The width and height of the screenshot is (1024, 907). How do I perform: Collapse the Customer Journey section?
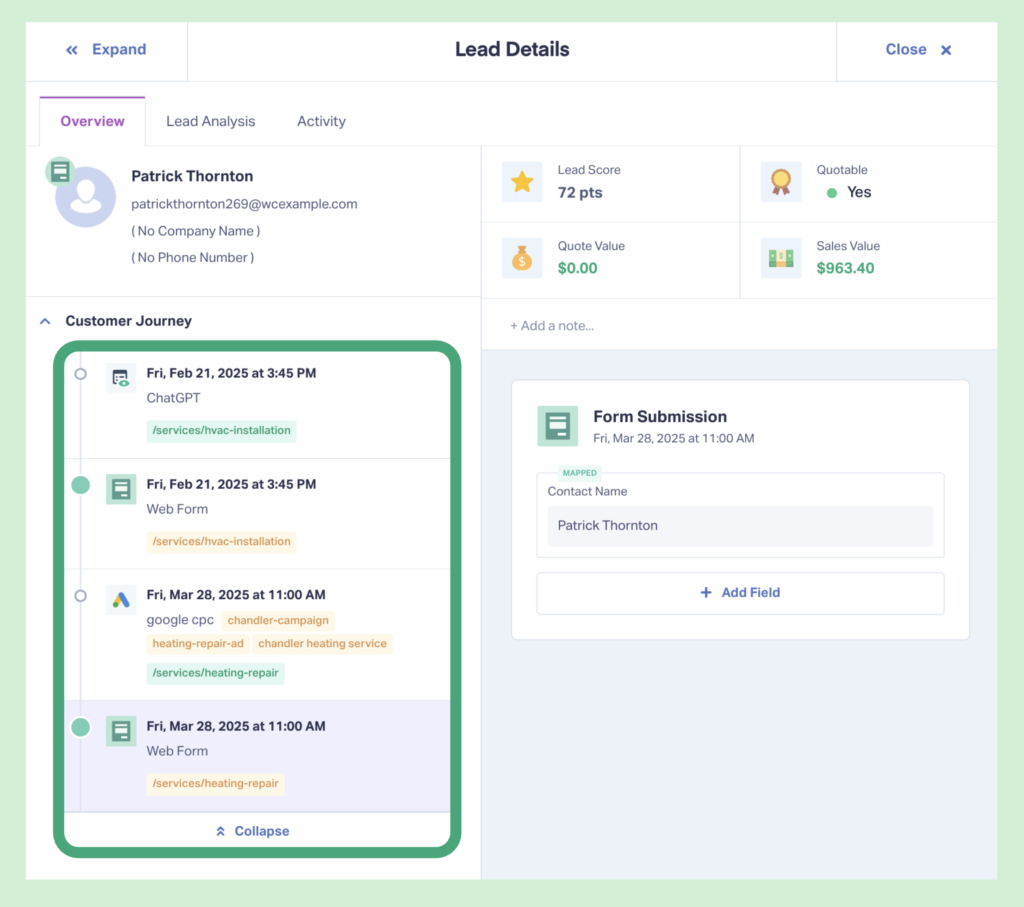click(x=45, y=320)
